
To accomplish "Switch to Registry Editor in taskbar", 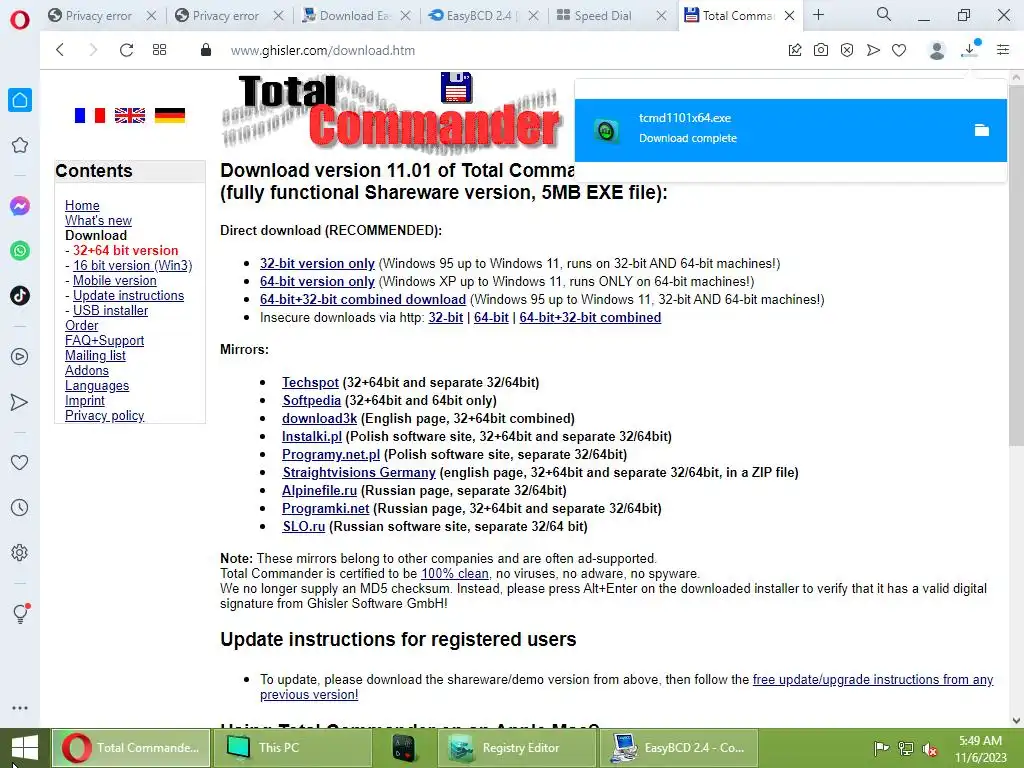I will [516, 748].
